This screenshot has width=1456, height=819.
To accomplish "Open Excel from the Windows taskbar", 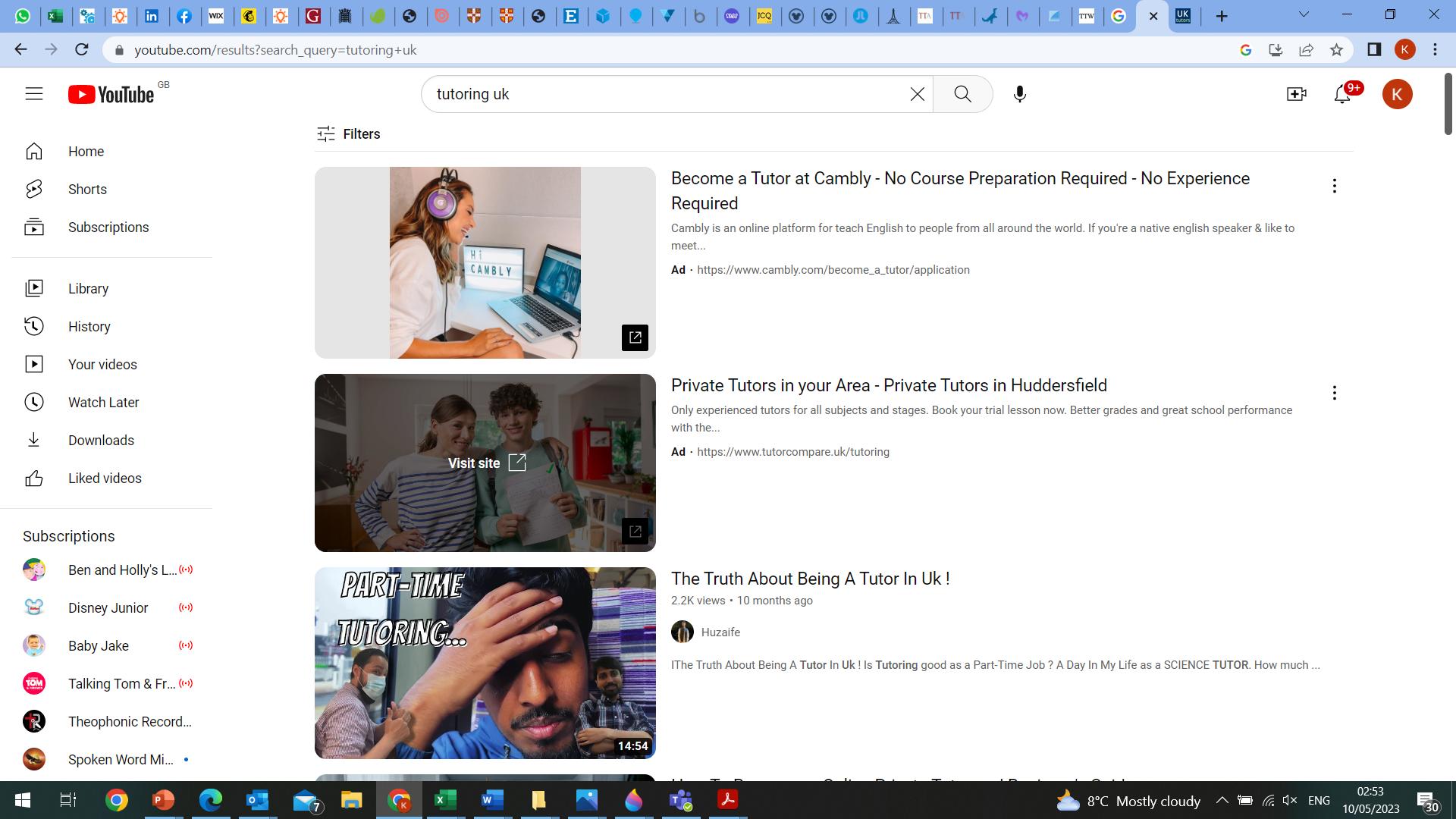I will click(445, 800).
